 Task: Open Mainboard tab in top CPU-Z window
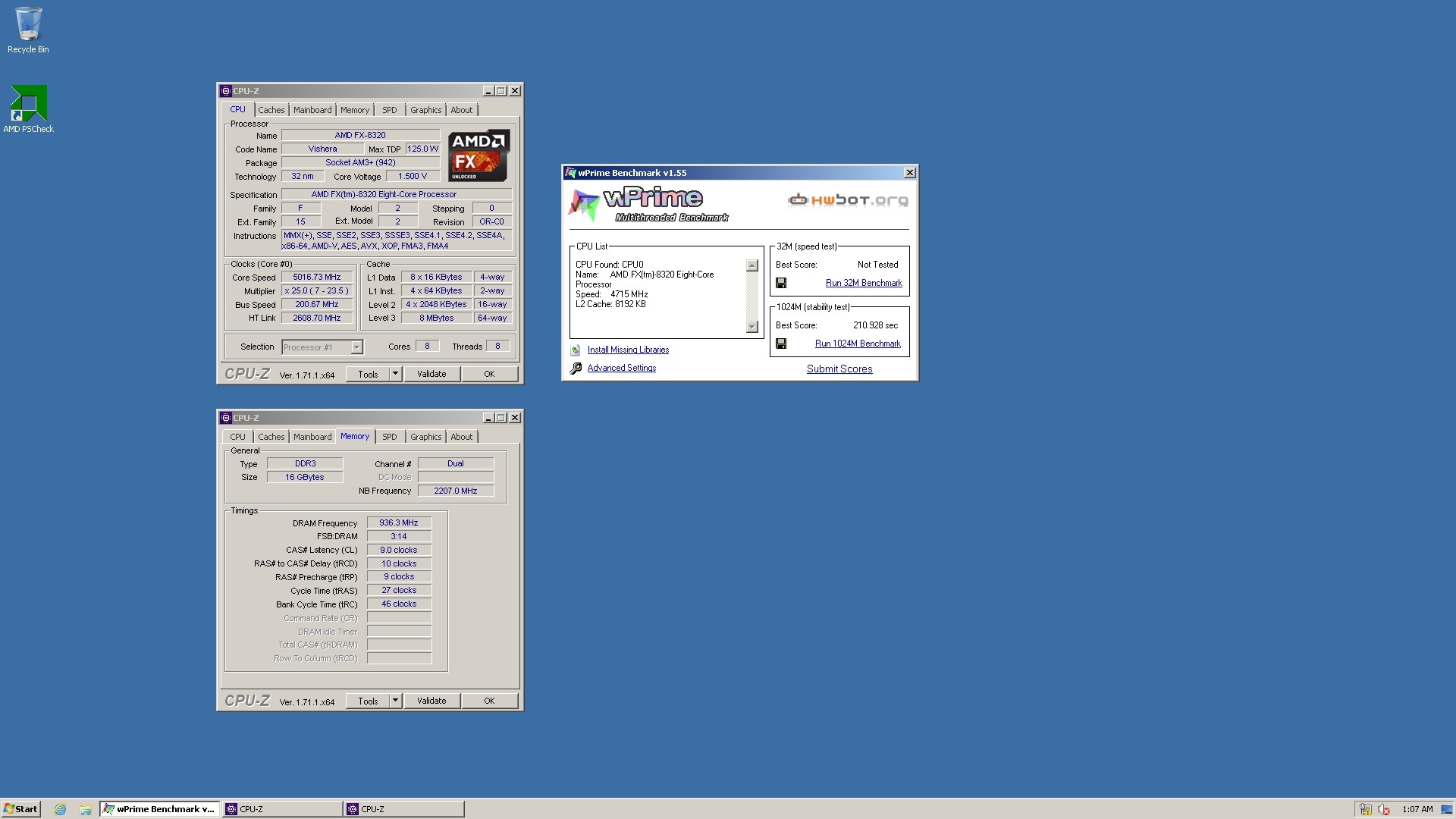312,110
